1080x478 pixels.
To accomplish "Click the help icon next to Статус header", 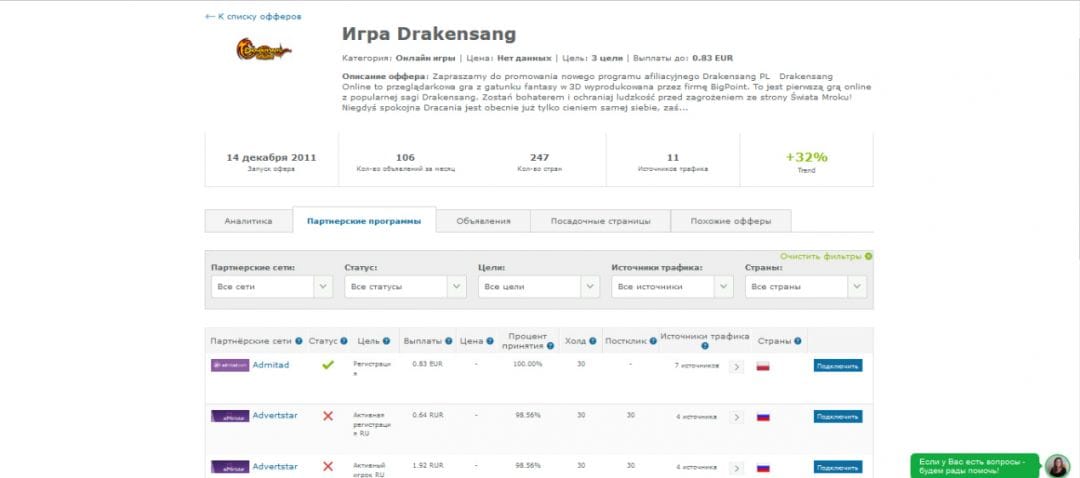I will point(344,341).
